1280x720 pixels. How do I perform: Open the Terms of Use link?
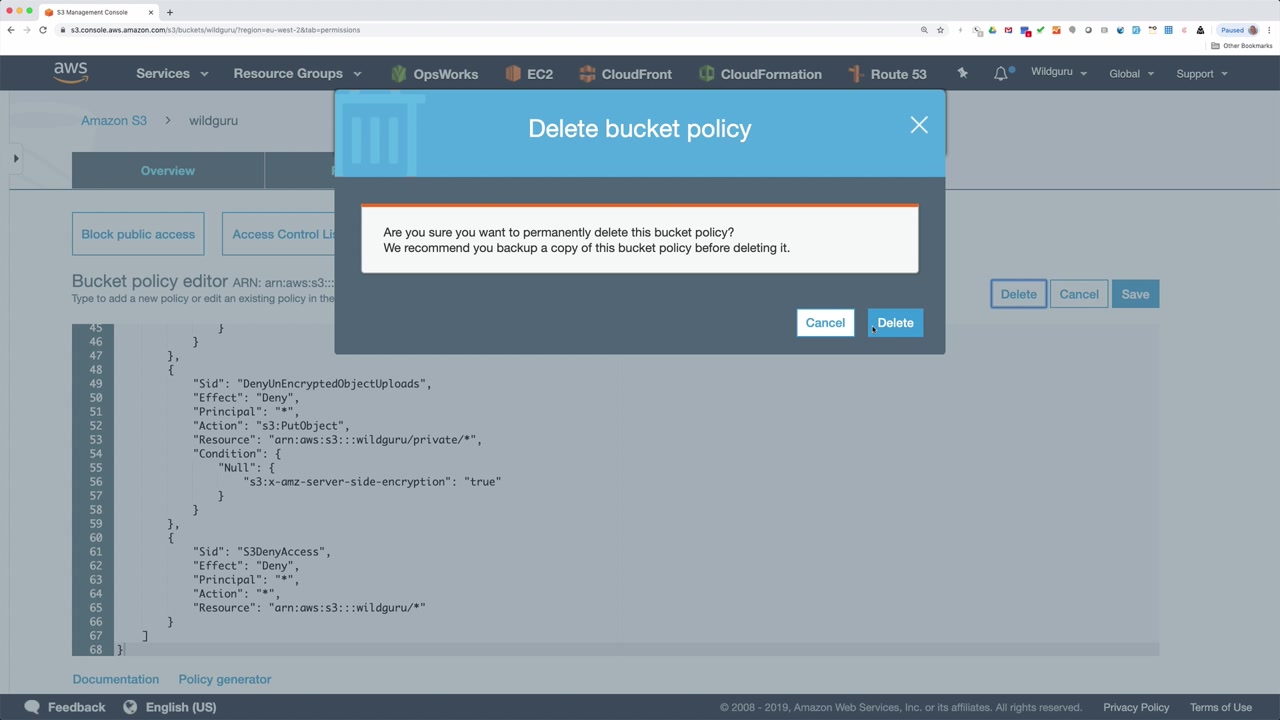1221,707
